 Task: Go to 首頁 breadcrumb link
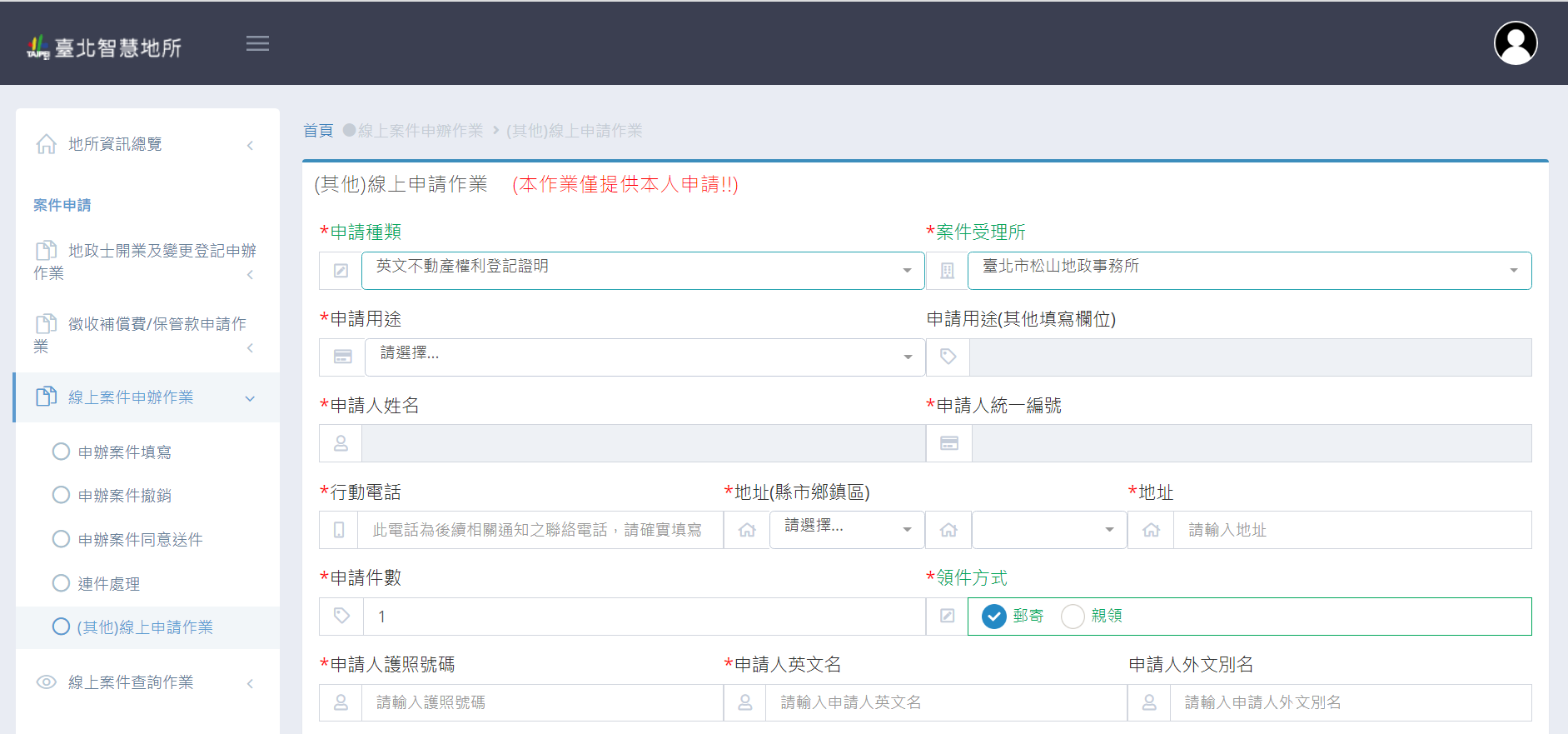coord(317,131)
